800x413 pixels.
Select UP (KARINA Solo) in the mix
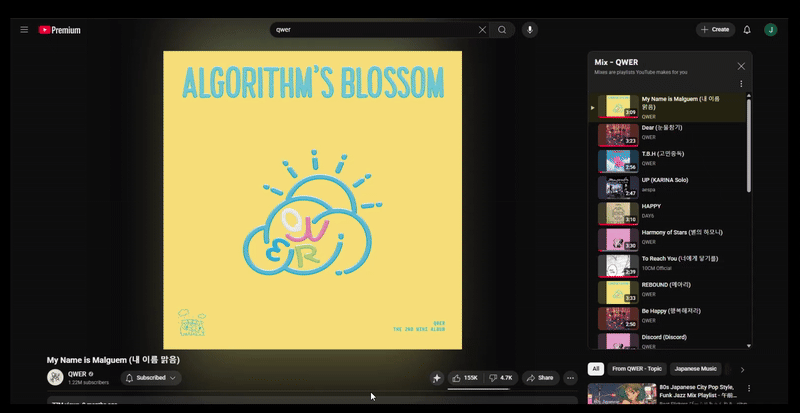667,187
